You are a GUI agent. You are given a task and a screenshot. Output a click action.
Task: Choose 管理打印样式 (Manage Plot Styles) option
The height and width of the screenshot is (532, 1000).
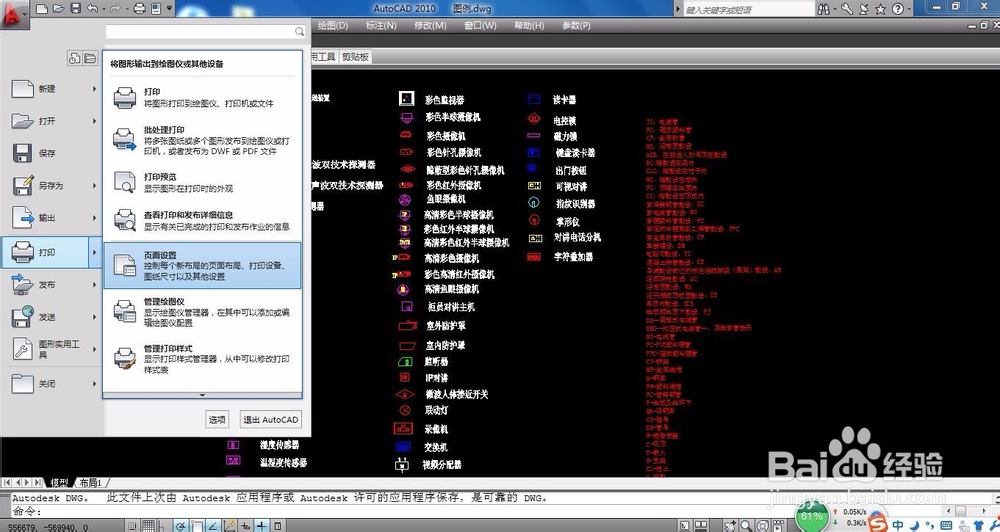pyautogui.click(x=203, y=359)
